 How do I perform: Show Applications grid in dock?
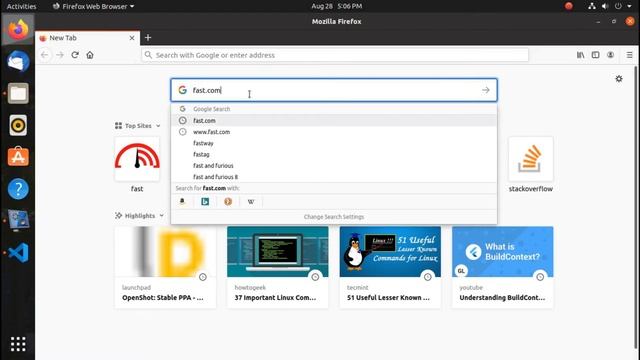click(x=18, y=344)
